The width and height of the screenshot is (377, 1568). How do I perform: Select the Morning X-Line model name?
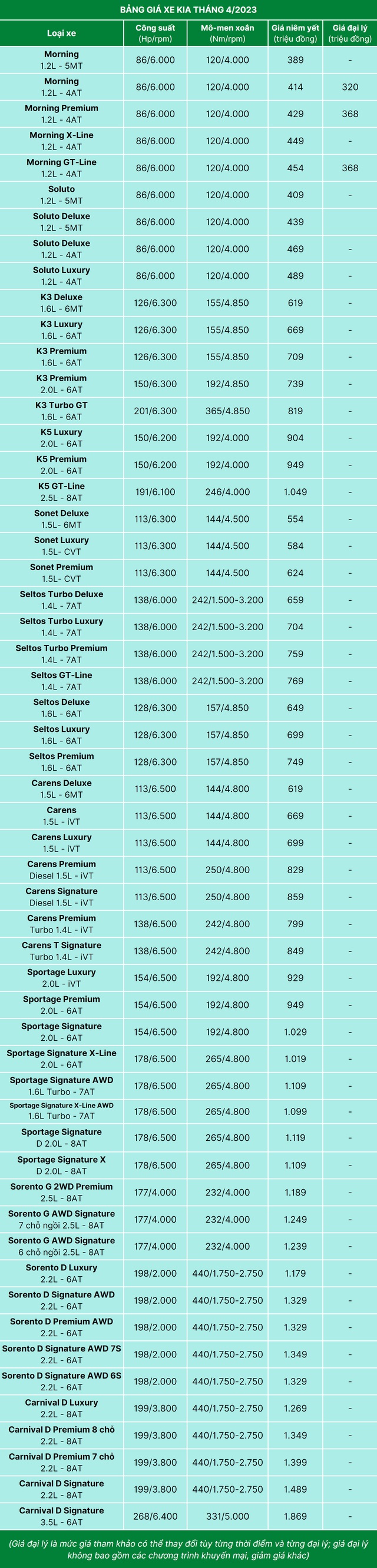click(x=61, y=135)
